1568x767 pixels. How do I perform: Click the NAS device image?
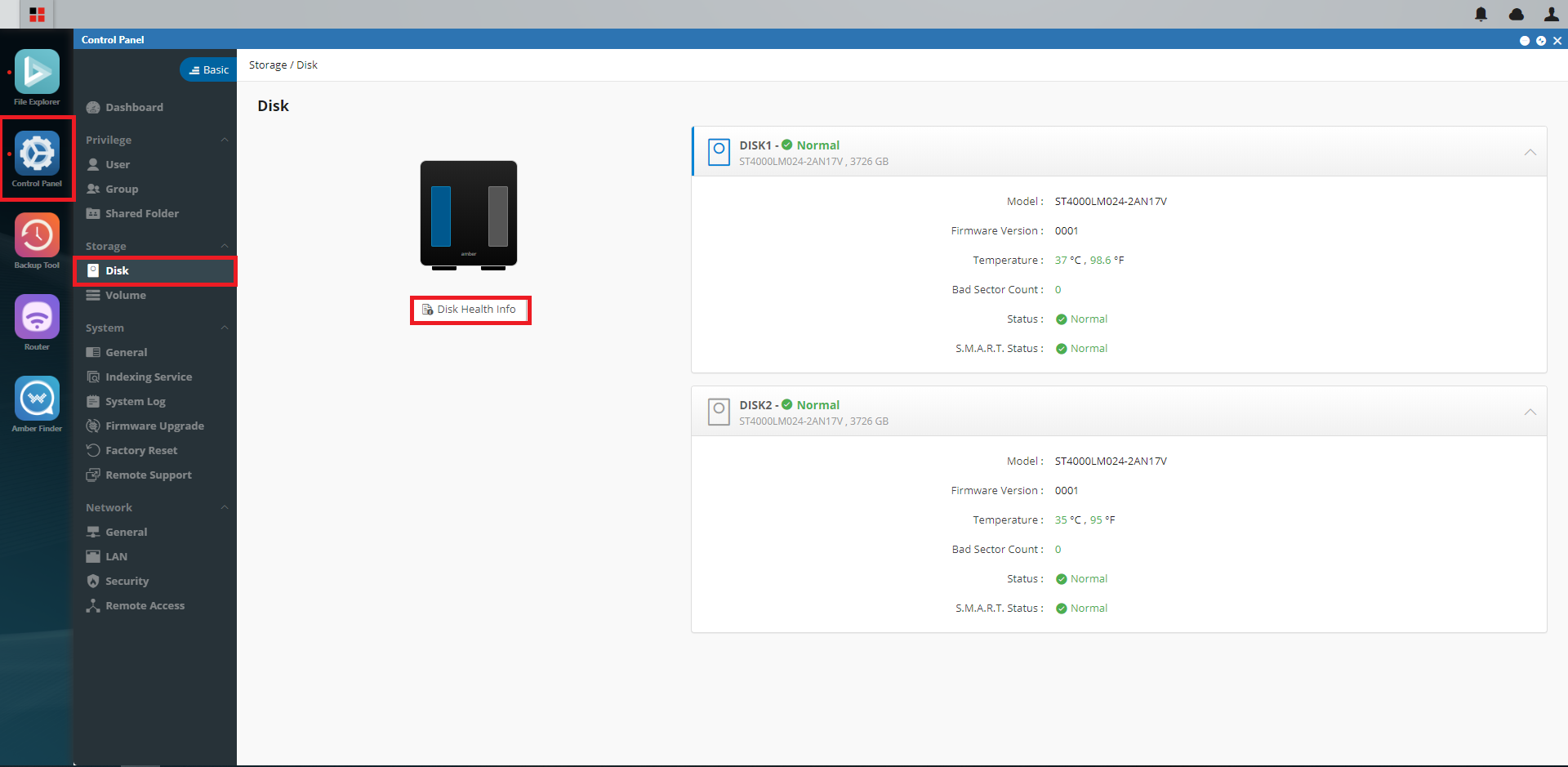coord(469,216)
